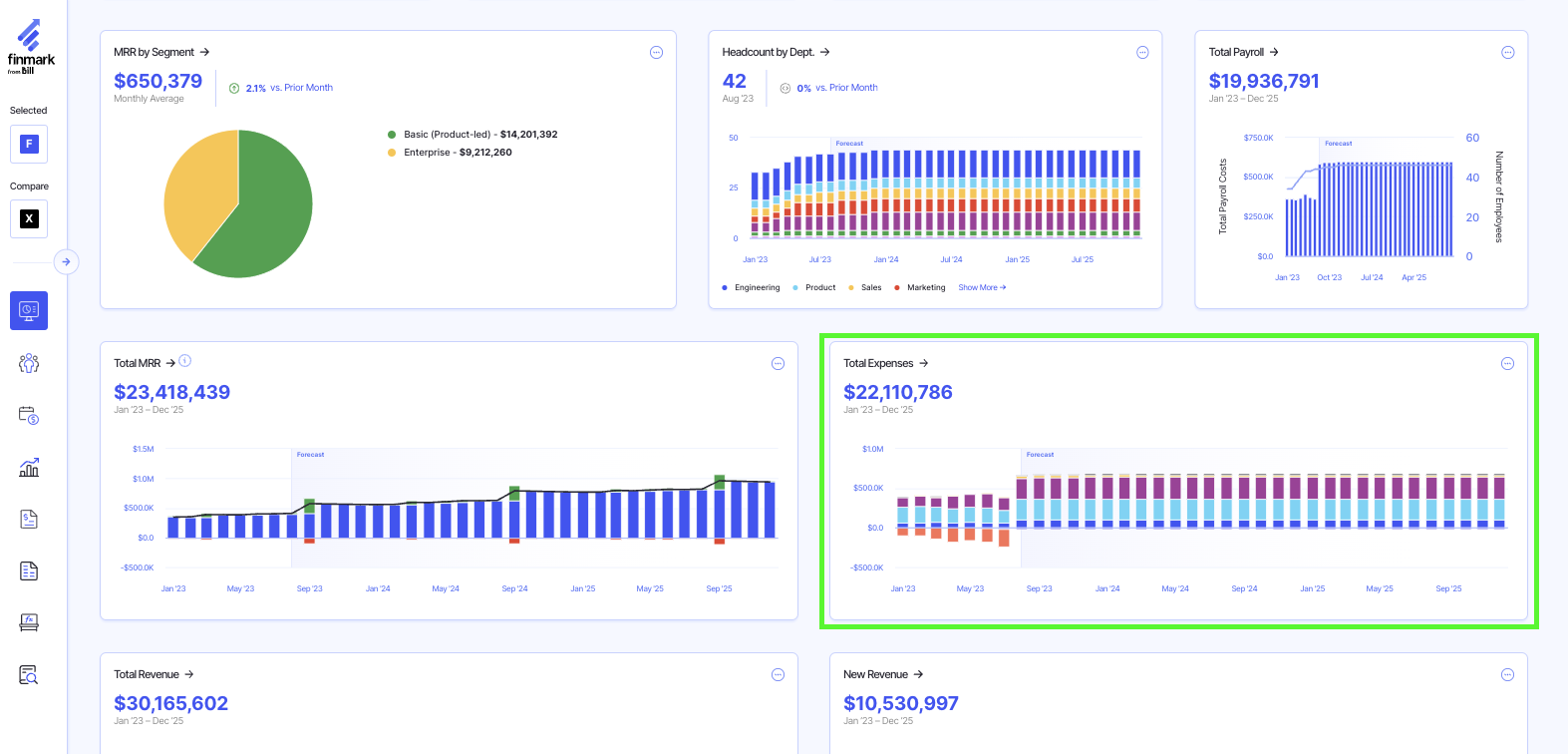Viewport: 1568px width, 754px height.
Task: Click the formula board sidebar icon
Action: [29, 622]
